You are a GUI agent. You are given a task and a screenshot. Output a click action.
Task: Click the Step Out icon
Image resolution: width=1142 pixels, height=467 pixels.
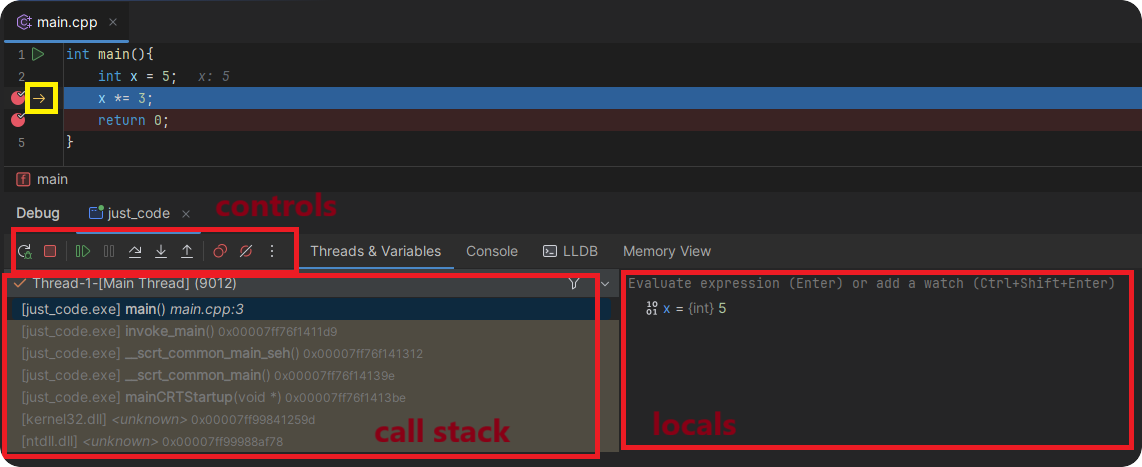coord(187,251)
